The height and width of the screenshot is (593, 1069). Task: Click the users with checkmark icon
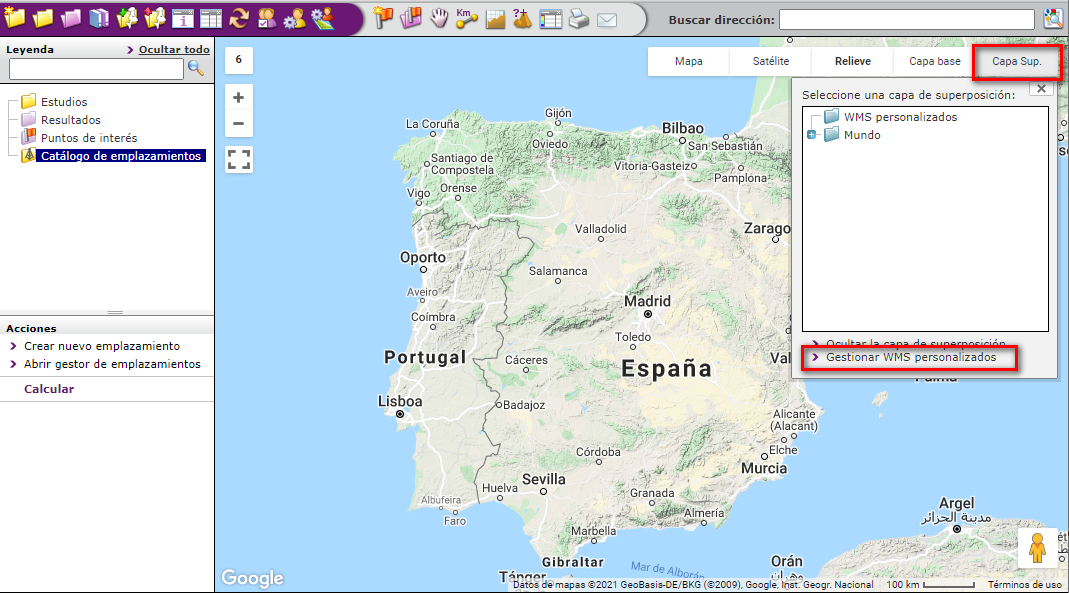click(267, 18)
